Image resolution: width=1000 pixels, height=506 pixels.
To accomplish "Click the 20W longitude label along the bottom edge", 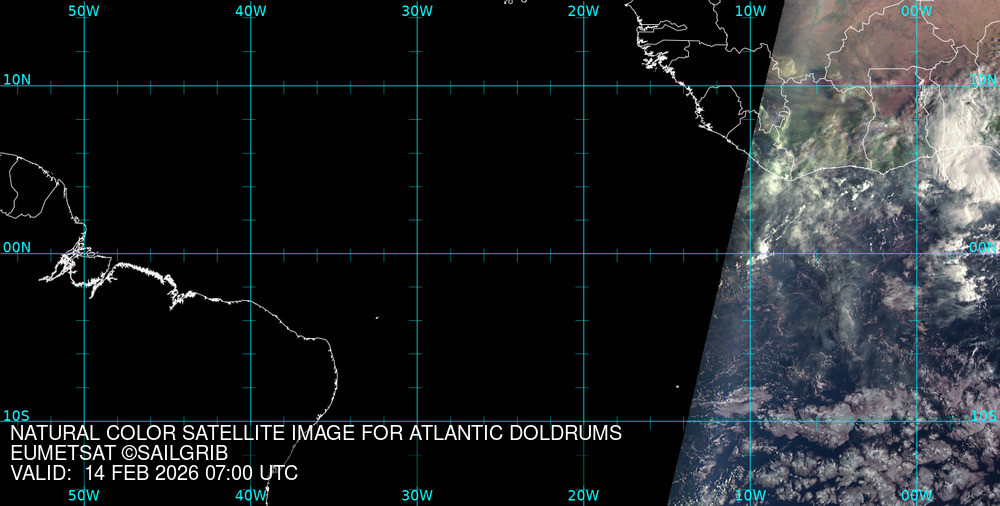I will [x=583, y=495].
